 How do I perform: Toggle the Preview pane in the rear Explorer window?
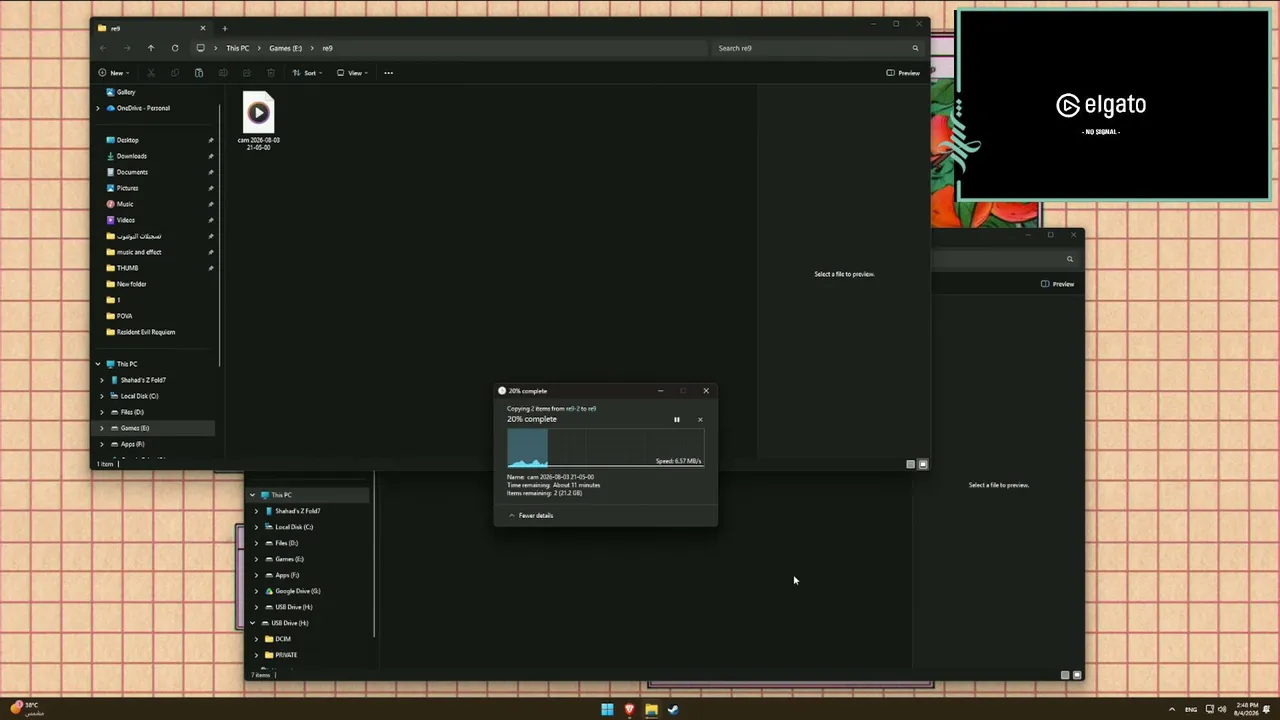pos(1057,284)
